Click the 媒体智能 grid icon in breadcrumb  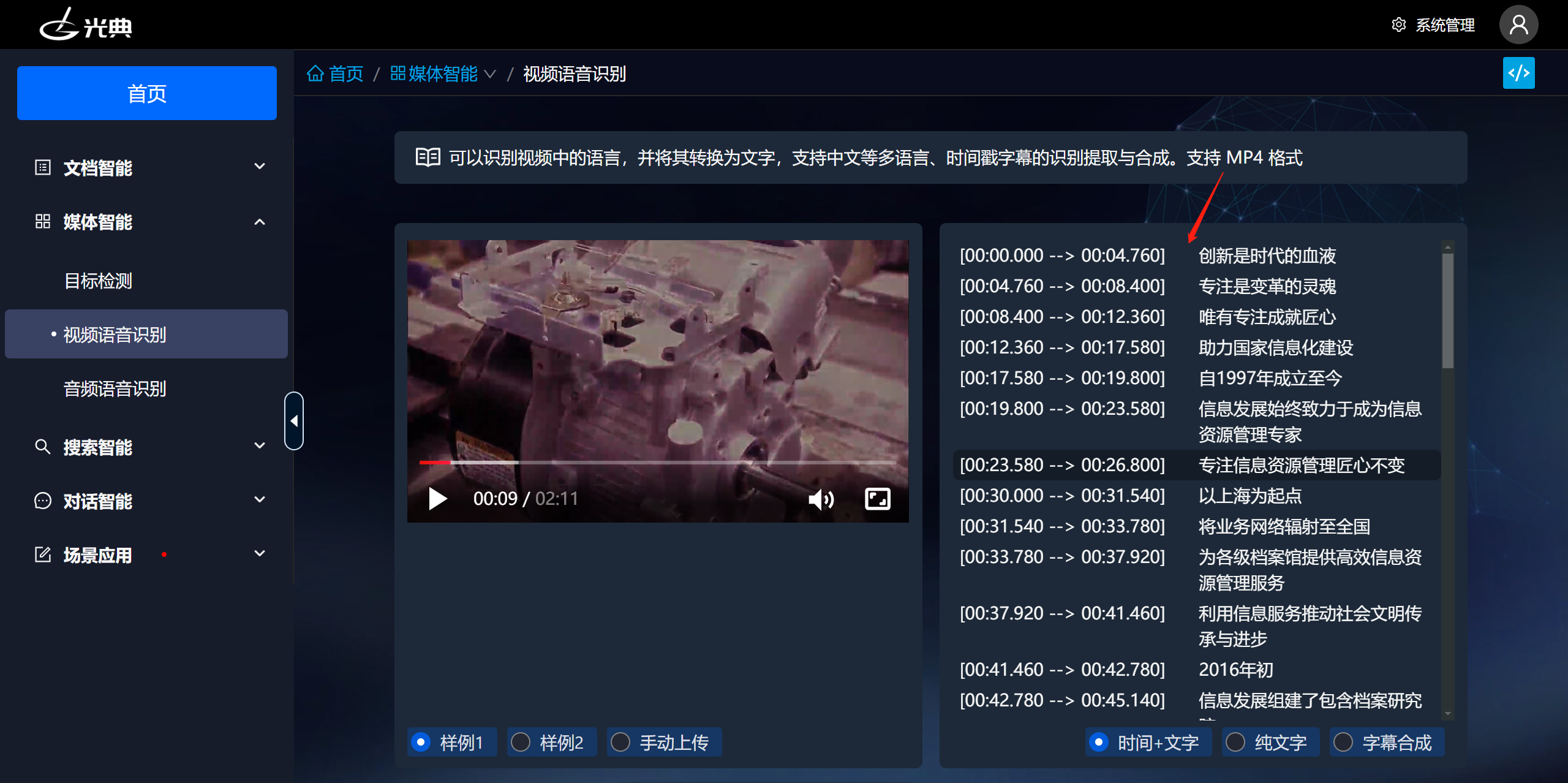(x=398, y=74)
